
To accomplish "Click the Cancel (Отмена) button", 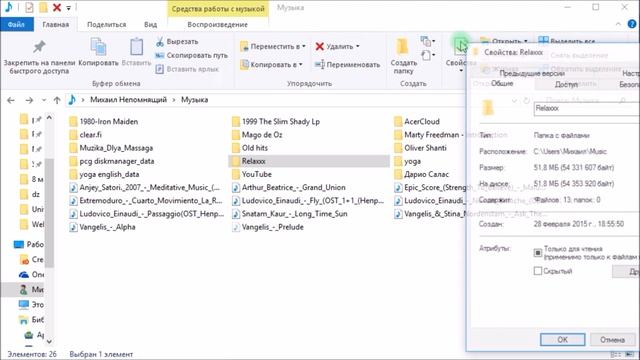I will coord(612,340).
